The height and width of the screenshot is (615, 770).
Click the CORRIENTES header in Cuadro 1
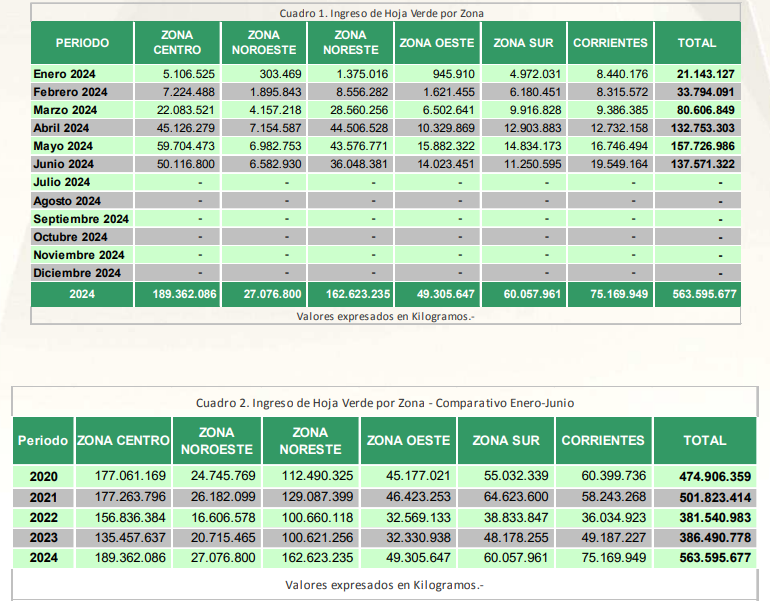click(610, 43)
